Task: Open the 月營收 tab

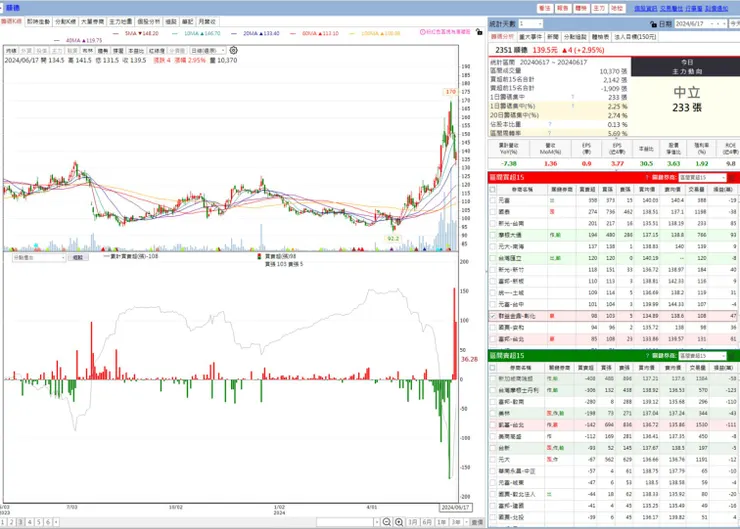Action: tap(207, 22)
